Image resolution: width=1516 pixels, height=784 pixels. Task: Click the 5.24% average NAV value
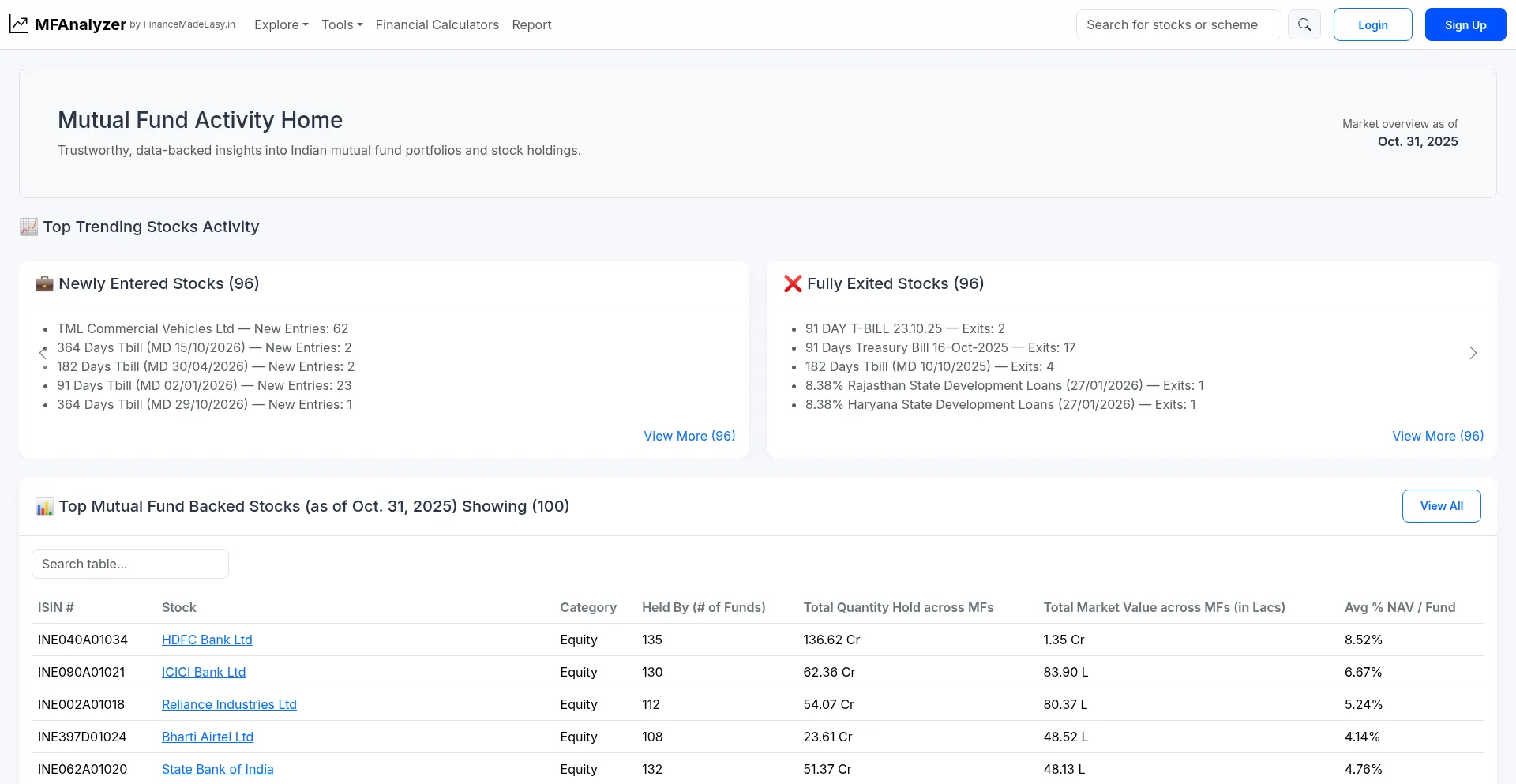[x=1364, y=704]
